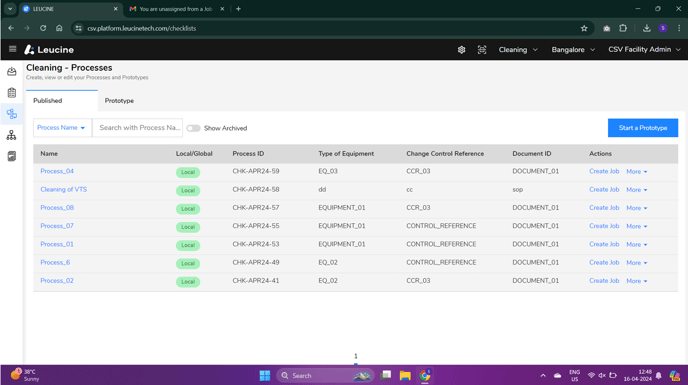
Task: Switch to LEUCINE browser tab
Action: tap(70, 9)
